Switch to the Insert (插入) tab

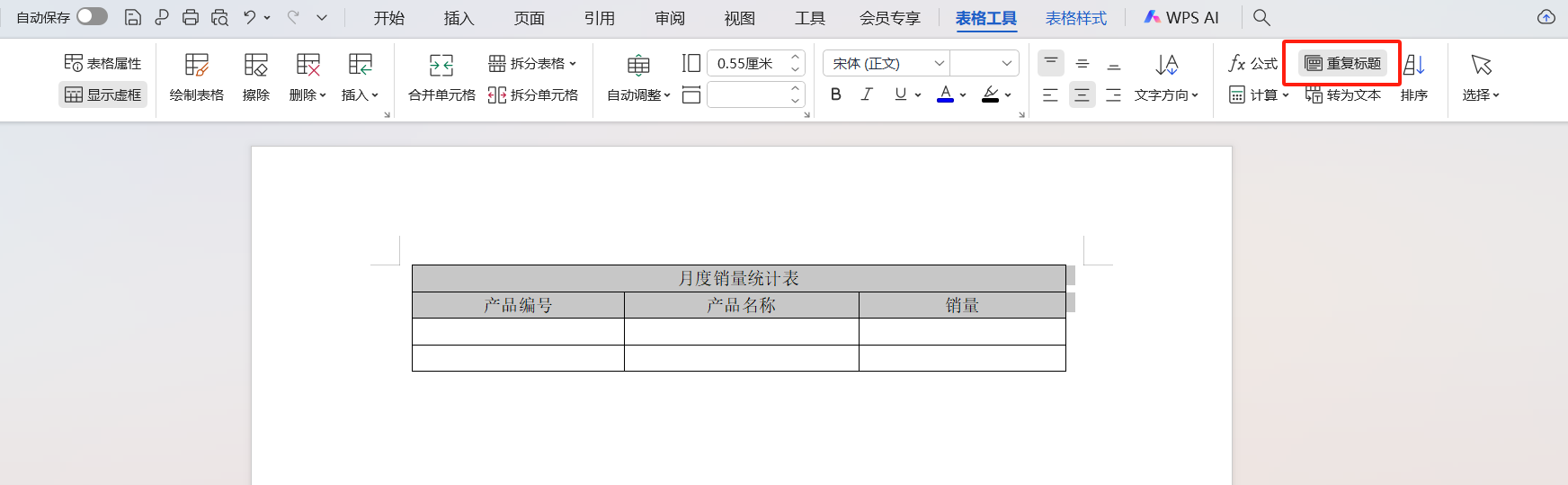[x=459, y=18]
